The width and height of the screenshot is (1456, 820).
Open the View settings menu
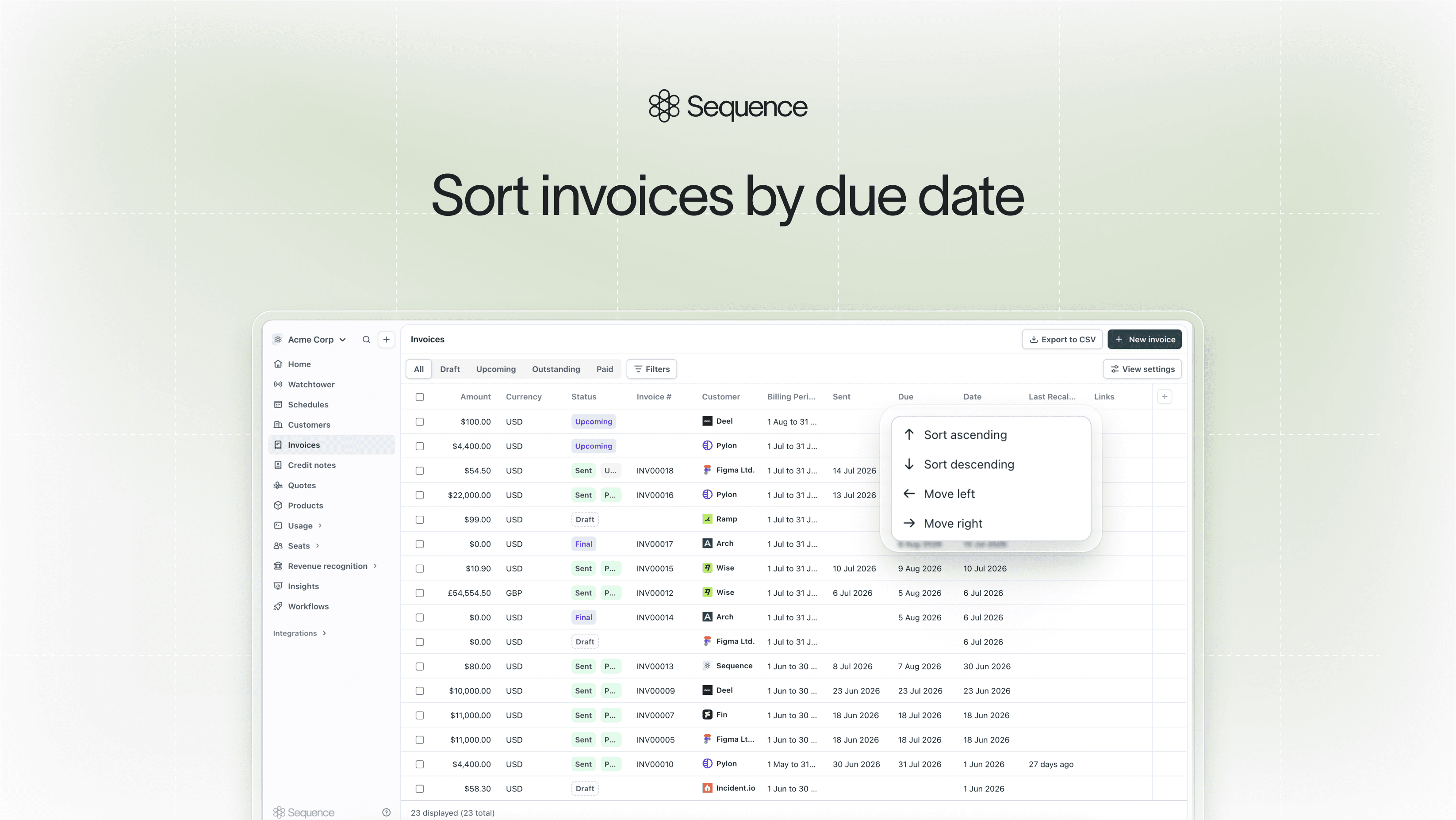click(1142, 369)
